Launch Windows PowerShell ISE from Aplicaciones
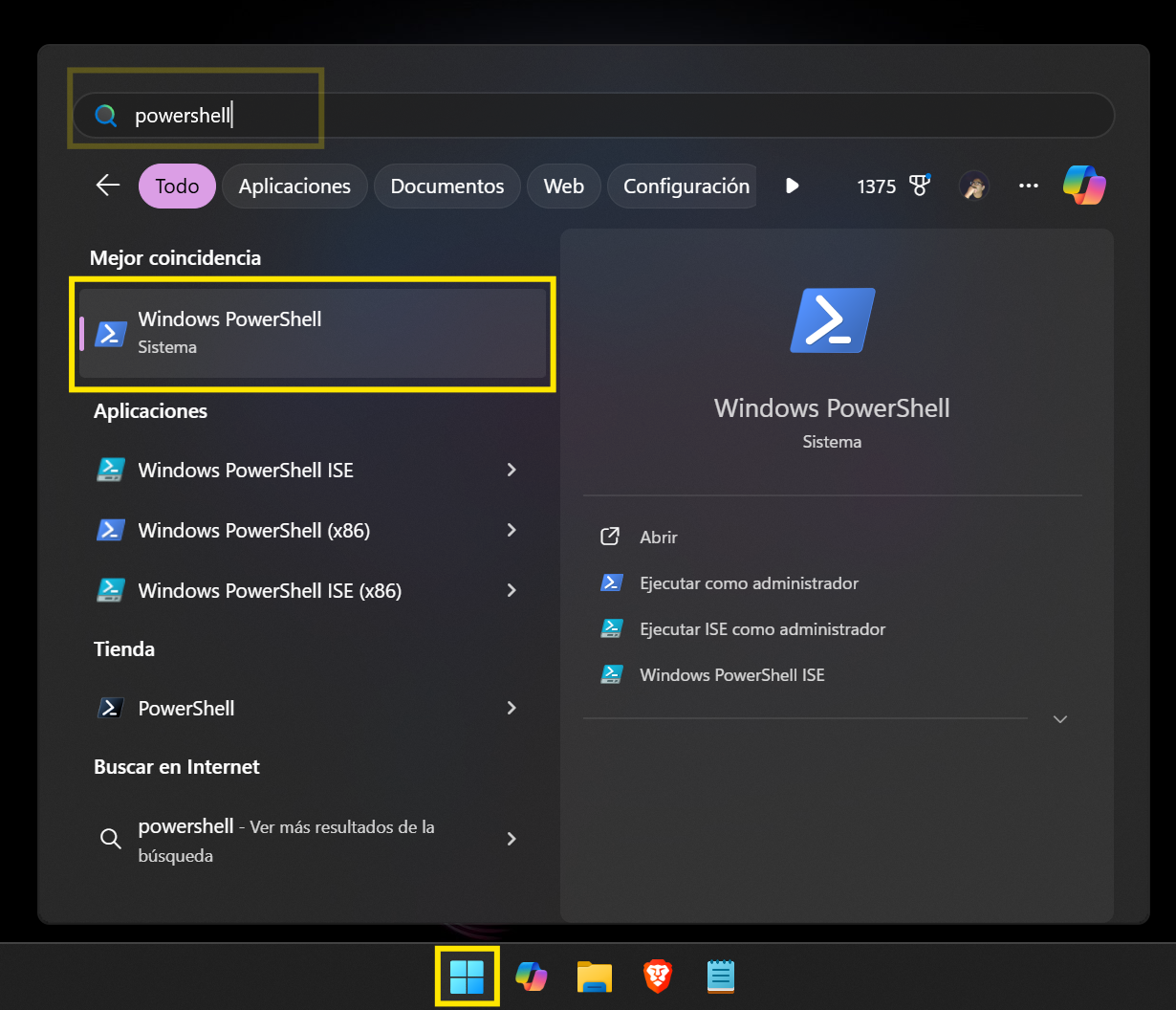 click(x=246, y=470)
